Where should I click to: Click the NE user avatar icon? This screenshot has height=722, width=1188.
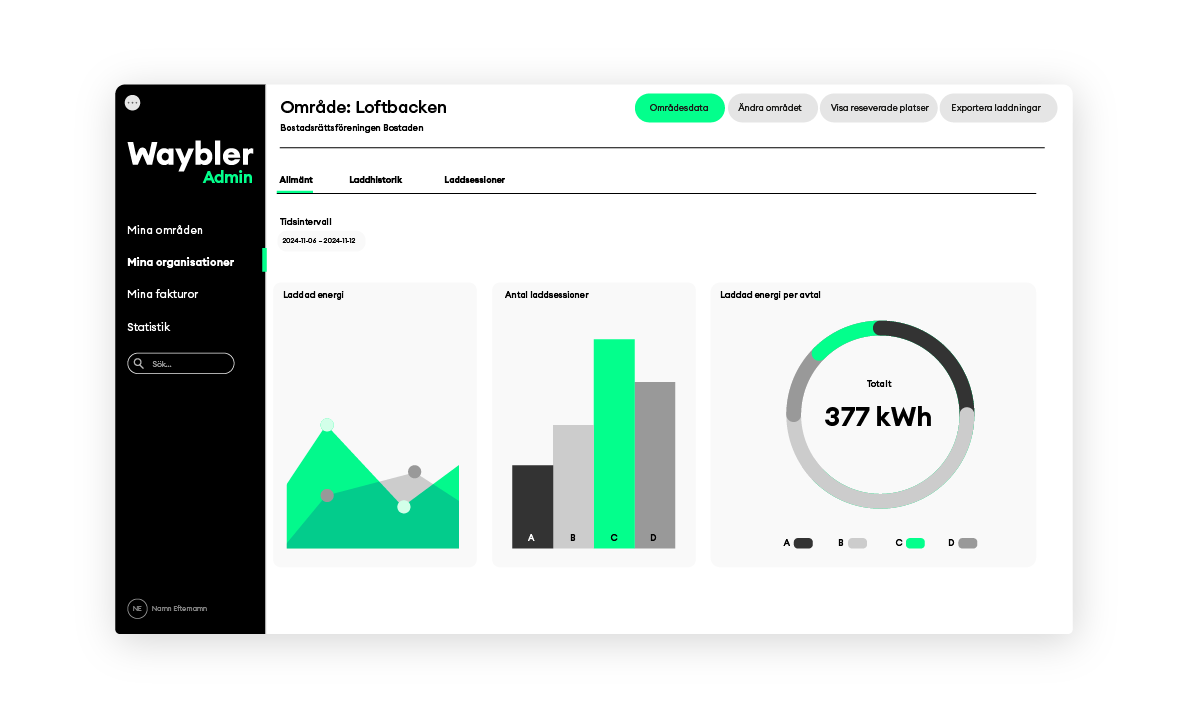(x=137, y=608)
